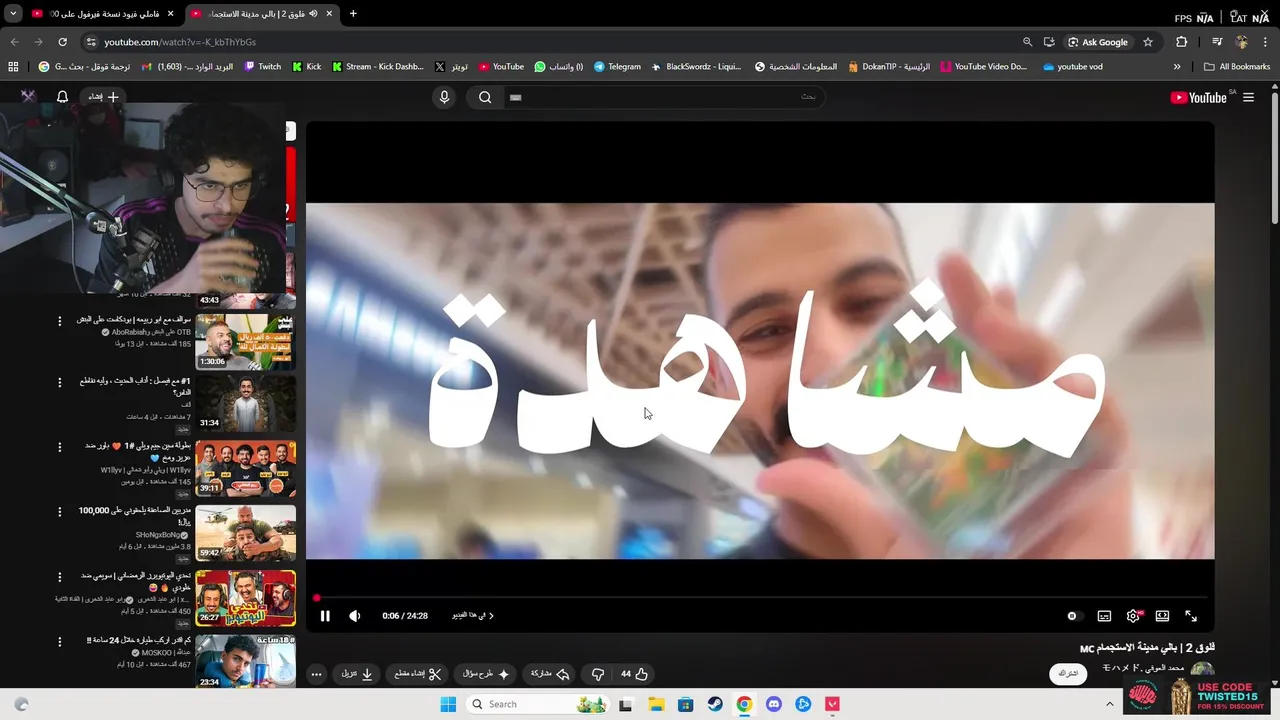Open options for the 39:11 video
This screenshot has height=720, width=1280.
pyautogui.click(x=60, y=447)
